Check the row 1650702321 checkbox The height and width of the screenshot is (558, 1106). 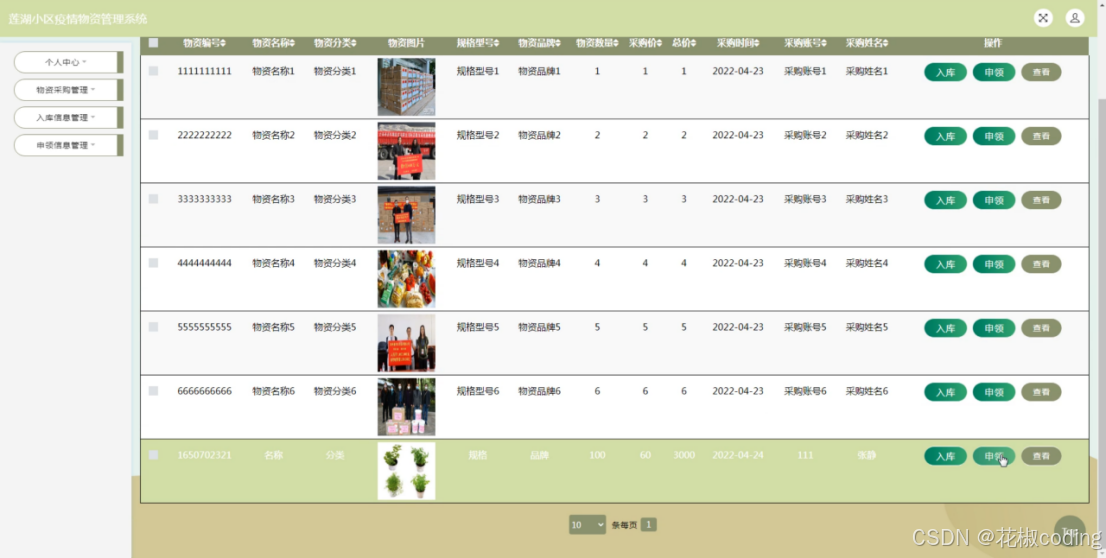coord(153,455)
